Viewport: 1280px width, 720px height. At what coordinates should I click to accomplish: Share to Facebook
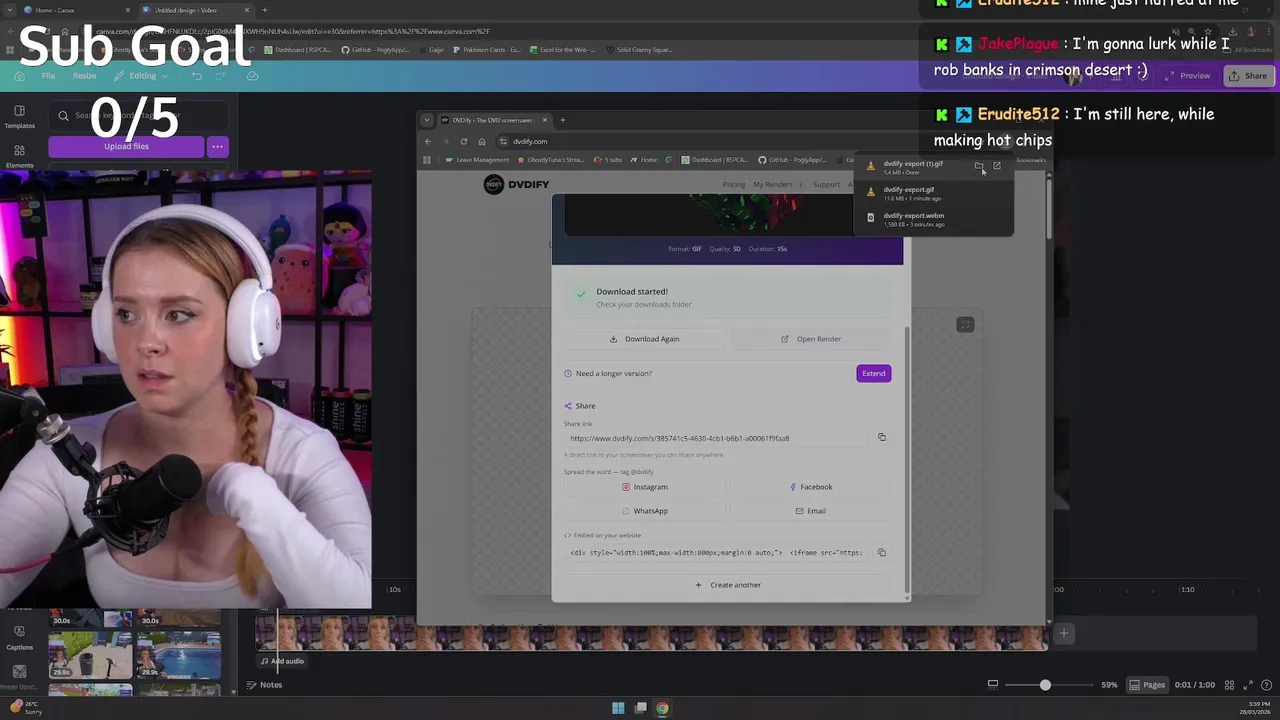811,487
